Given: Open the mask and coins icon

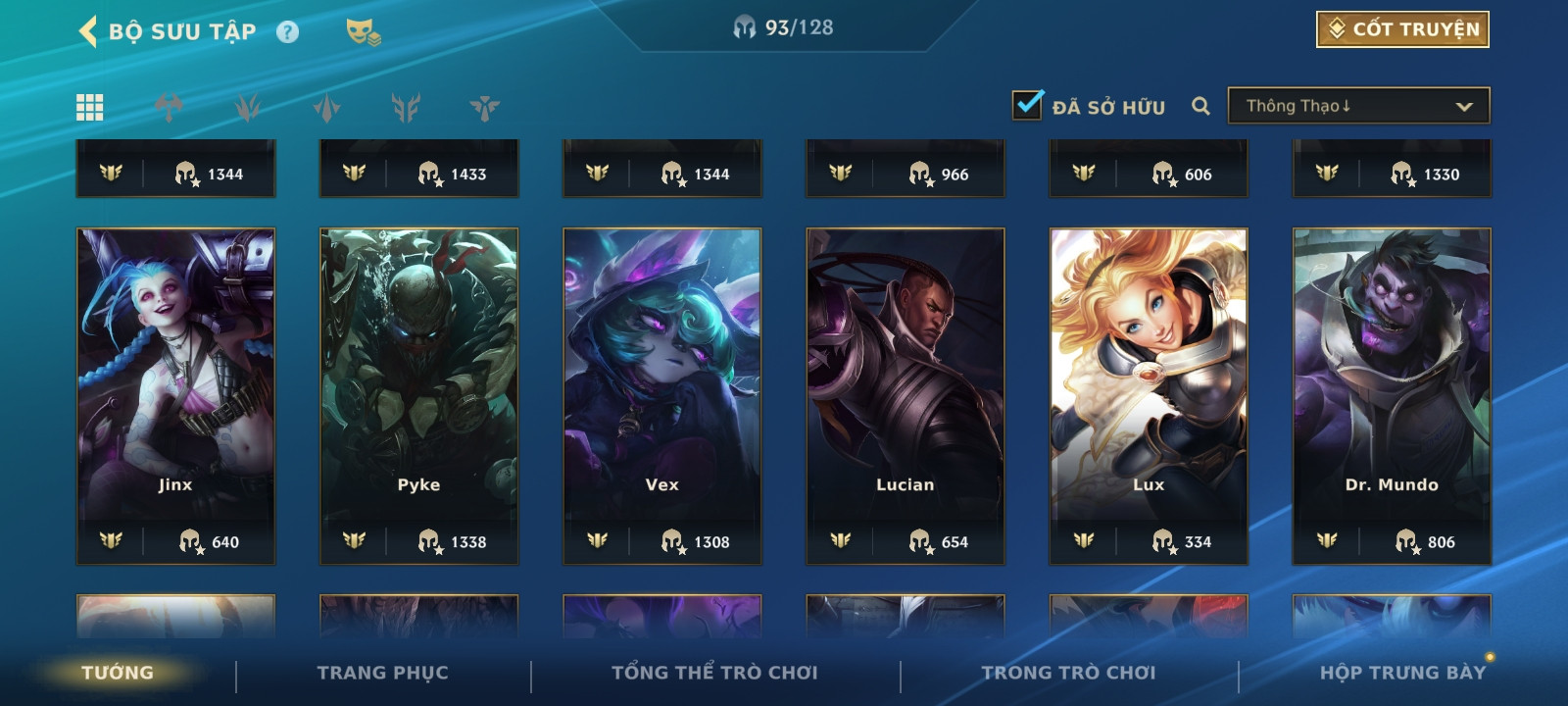Looking at the screenshot, I should pos(363,32).
